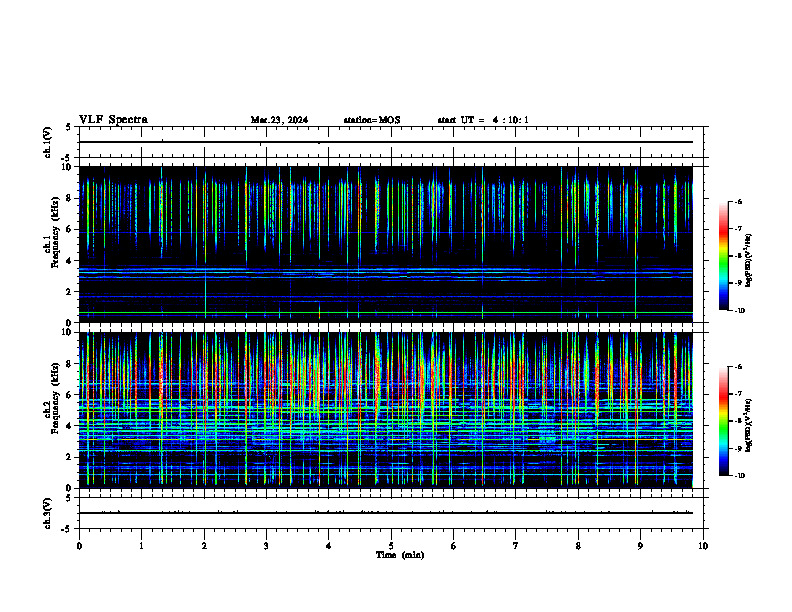Select the "-9" label on ch.2 colorbar

(x=738, y=448)
